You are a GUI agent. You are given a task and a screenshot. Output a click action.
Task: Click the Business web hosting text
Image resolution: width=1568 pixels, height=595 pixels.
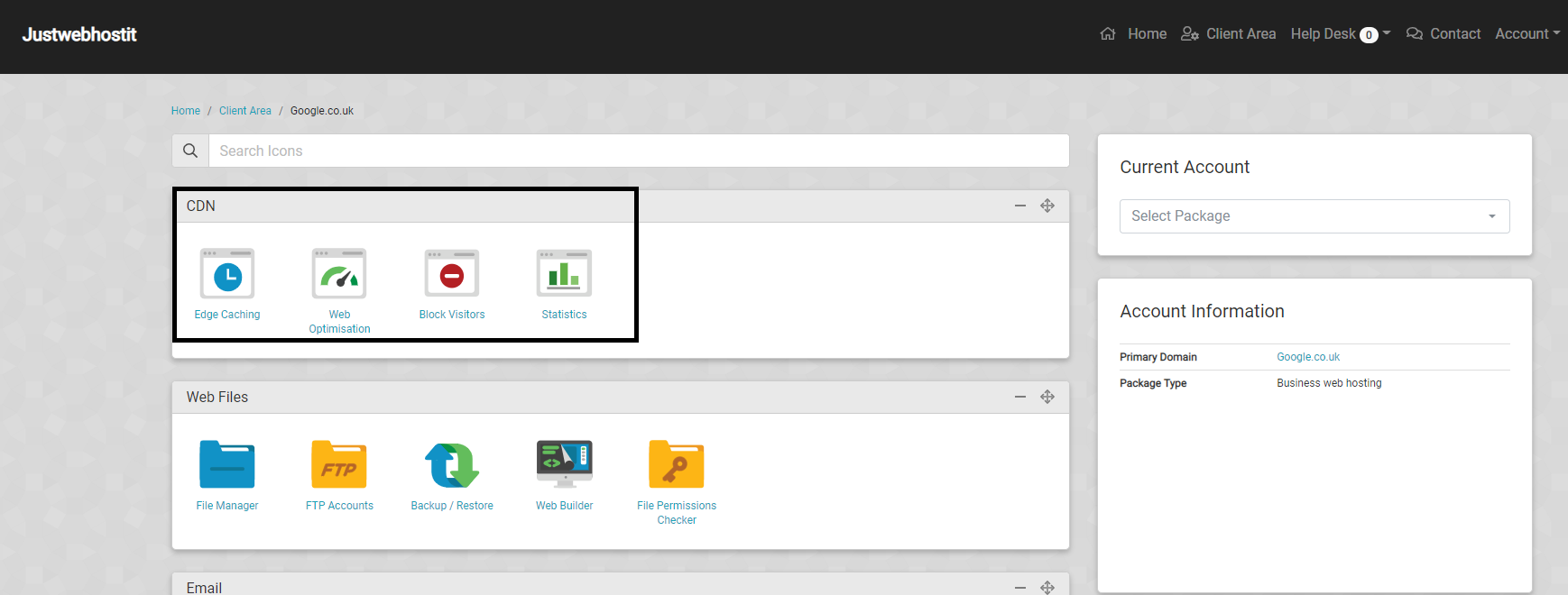[x=1329, y=383]
